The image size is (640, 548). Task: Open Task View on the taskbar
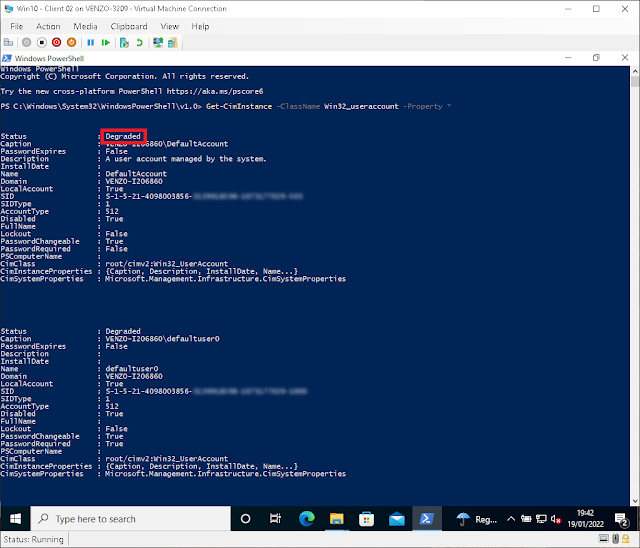click(x=276, y=519)
